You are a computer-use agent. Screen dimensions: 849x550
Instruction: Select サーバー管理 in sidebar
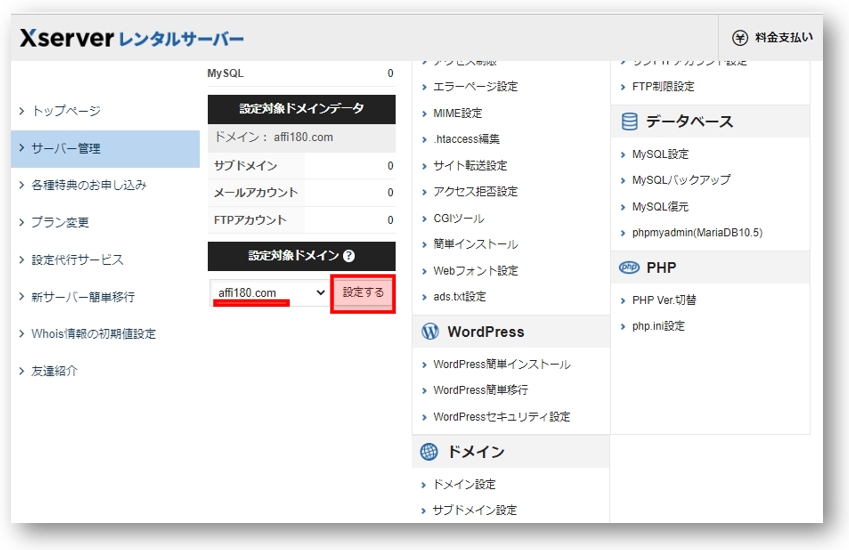pyautogui.click(x=106, y=148)
